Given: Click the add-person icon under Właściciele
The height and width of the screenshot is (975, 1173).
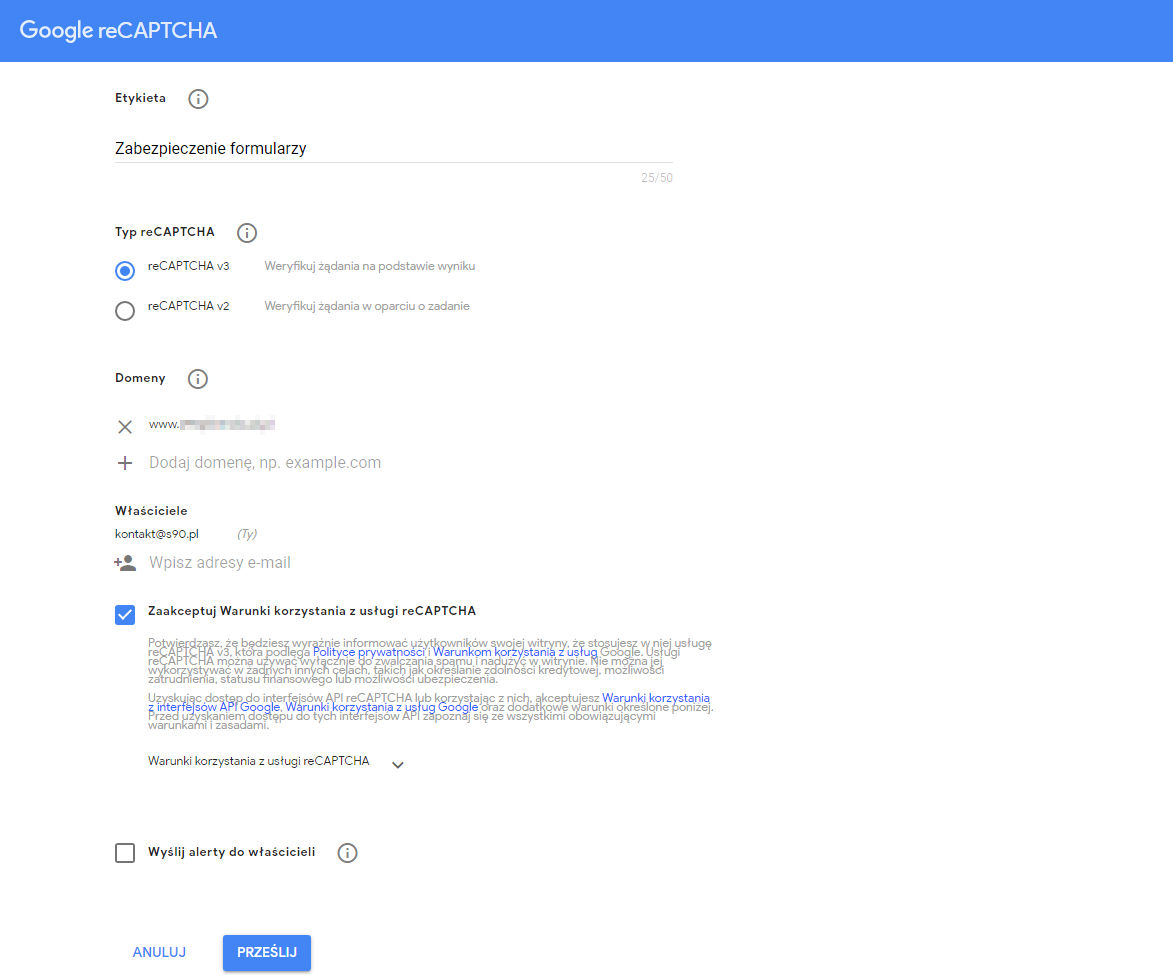Looking at the screenshot, I should coord(125,563).
